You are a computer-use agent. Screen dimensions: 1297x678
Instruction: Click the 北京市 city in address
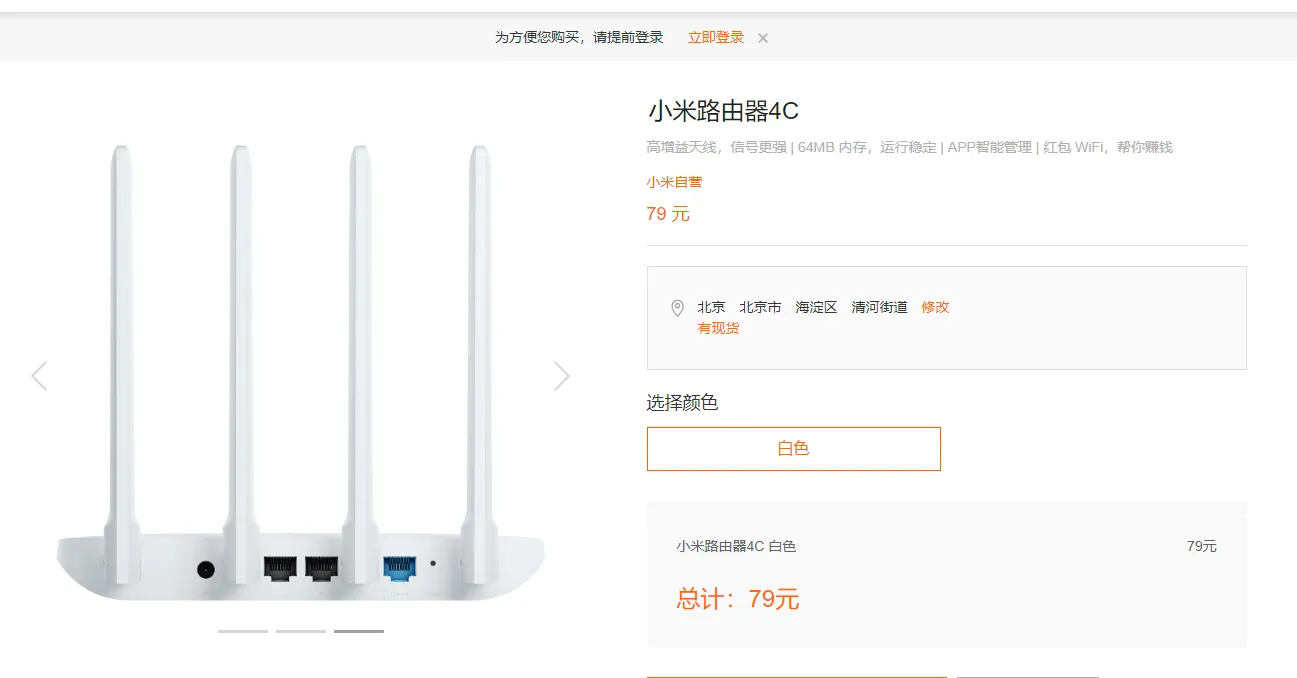click(x=760, y=307)
